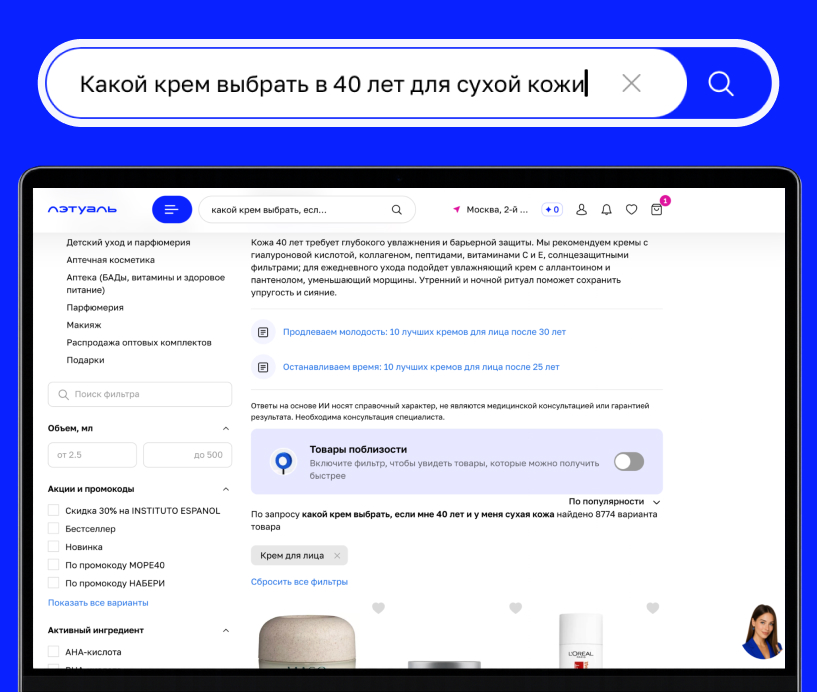The width and height of the screenshot is (817, 692).
Task: Add the L'Oreal product to favorites
Action: 653,608
